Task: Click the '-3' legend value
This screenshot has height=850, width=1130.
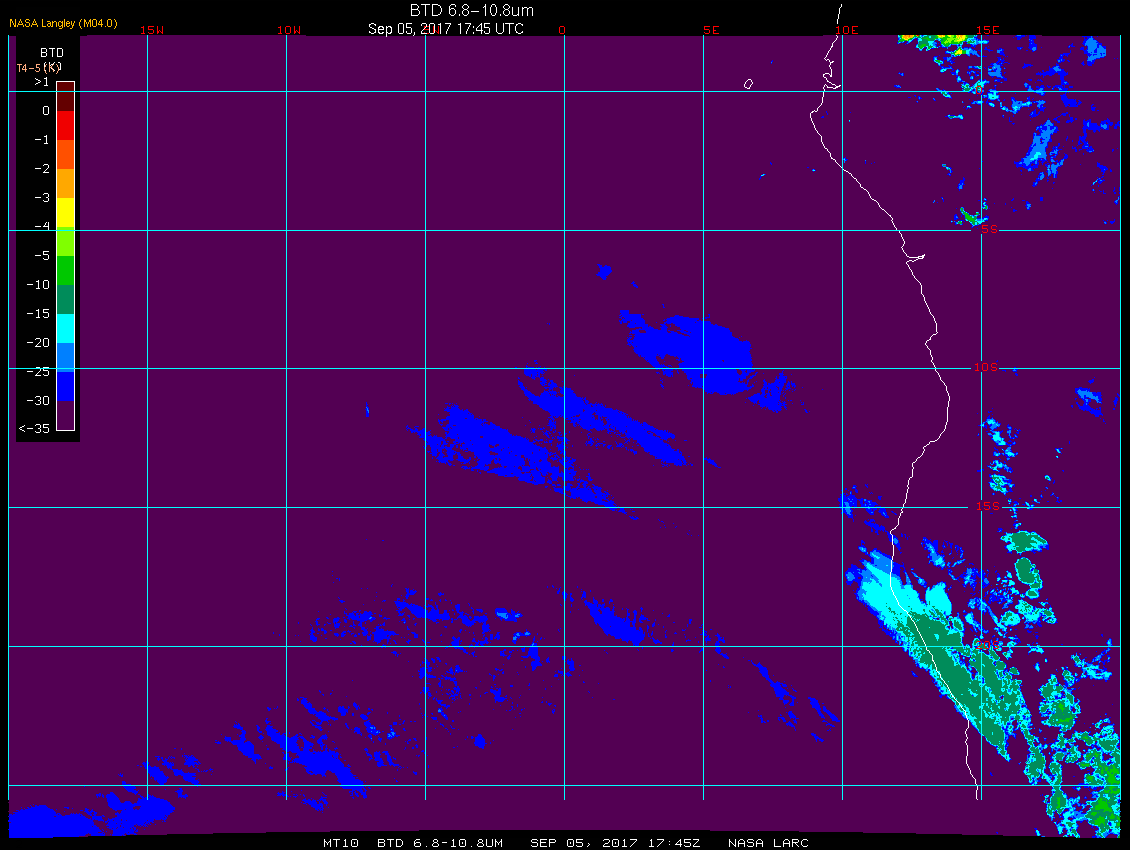Action: point(42,198)
